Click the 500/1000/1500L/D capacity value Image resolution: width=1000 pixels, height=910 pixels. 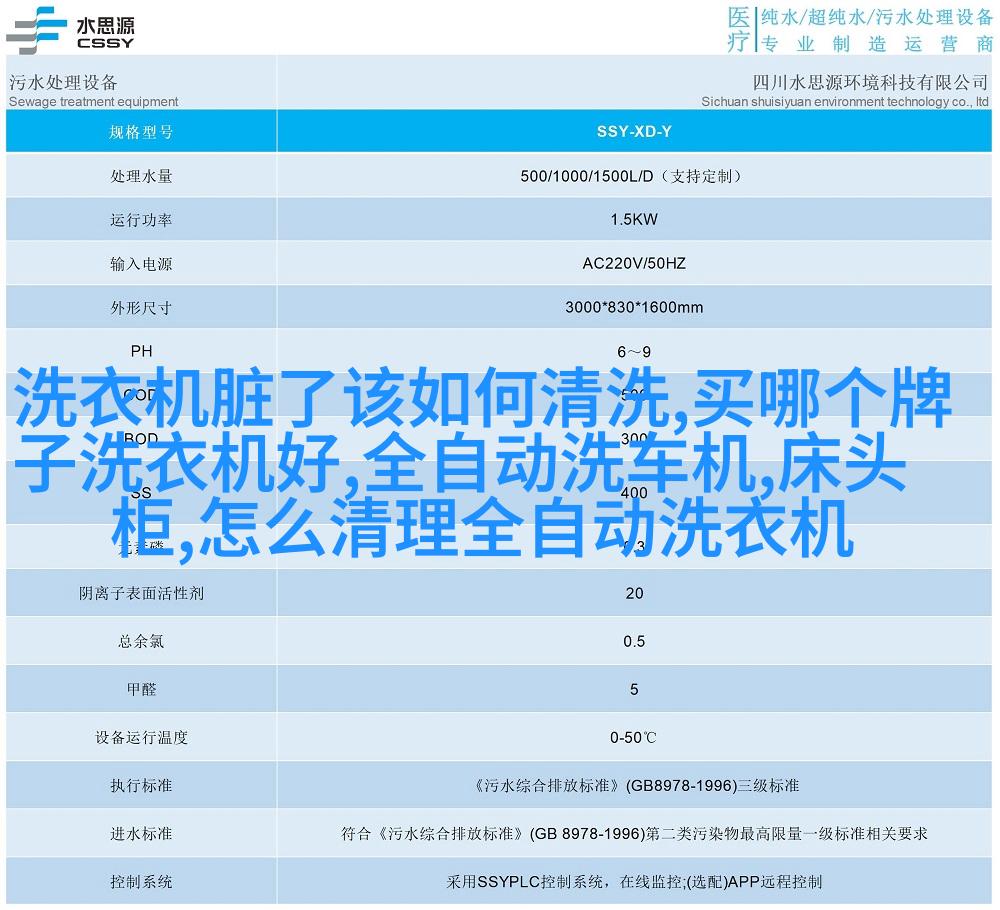point(632,176)
